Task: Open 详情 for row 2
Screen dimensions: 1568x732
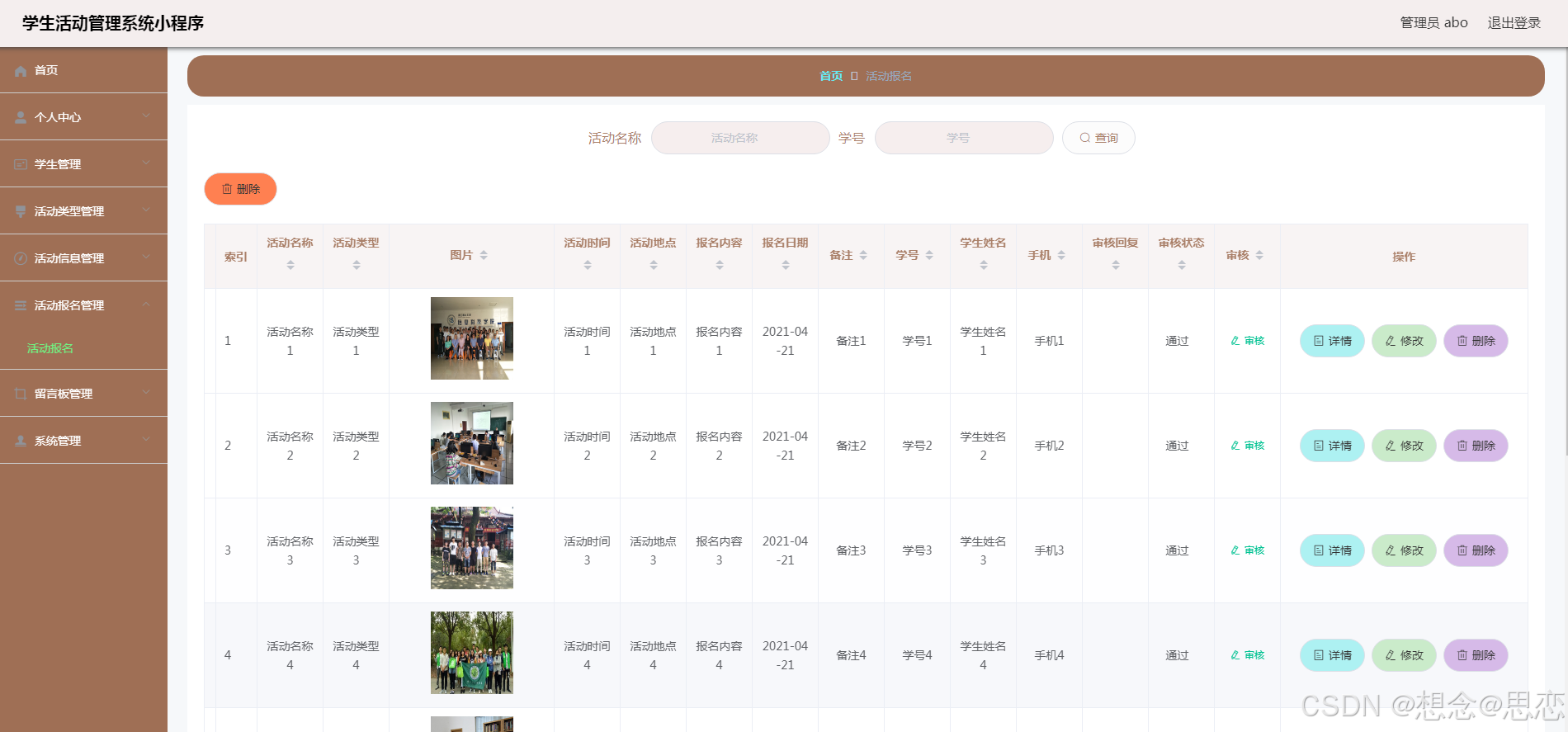Action: [1332, 446]
